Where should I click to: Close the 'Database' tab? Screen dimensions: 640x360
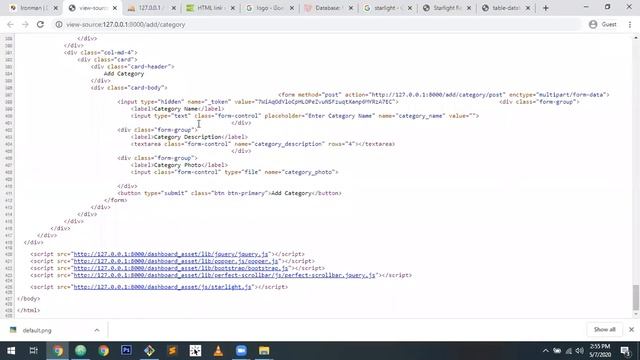pyautogui.click(x=351, y=8)
